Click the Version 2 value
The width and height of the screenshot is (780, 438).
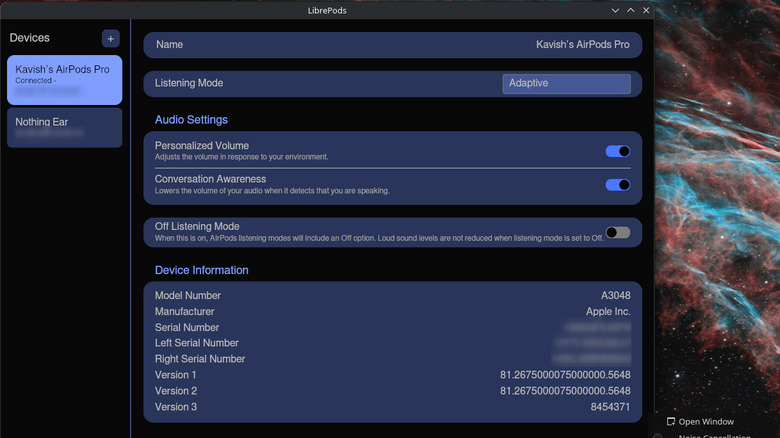565,391
